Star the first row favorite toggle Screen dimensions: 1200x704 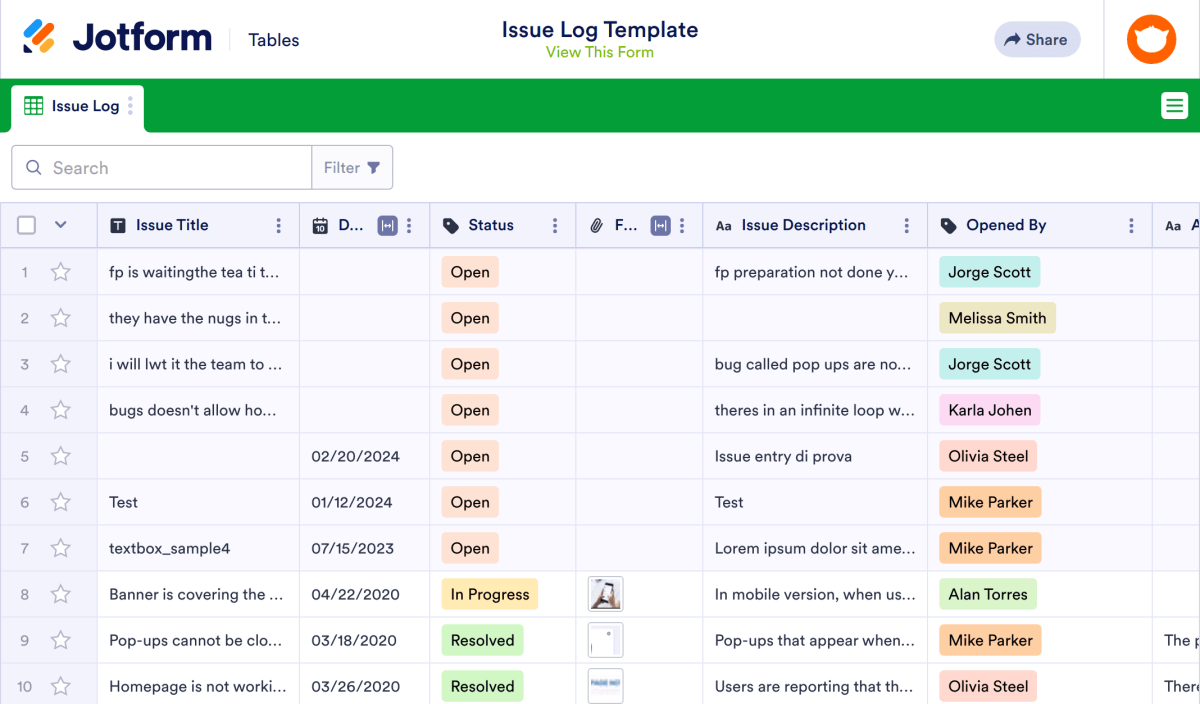tap(60, 271)
